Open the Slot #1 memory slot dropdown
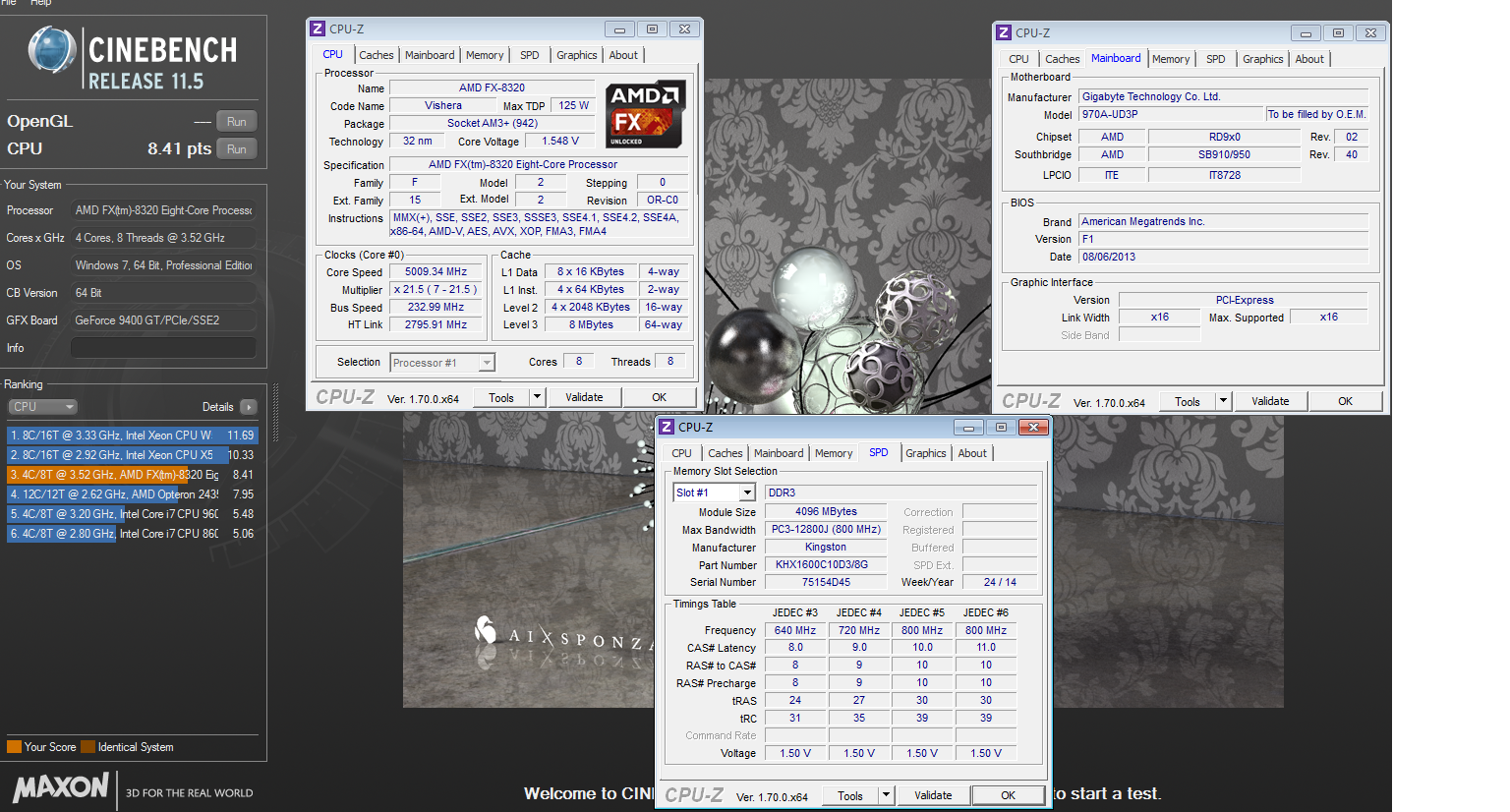The width and height of the screenshot is (1510, 812). tap(714, 493)
